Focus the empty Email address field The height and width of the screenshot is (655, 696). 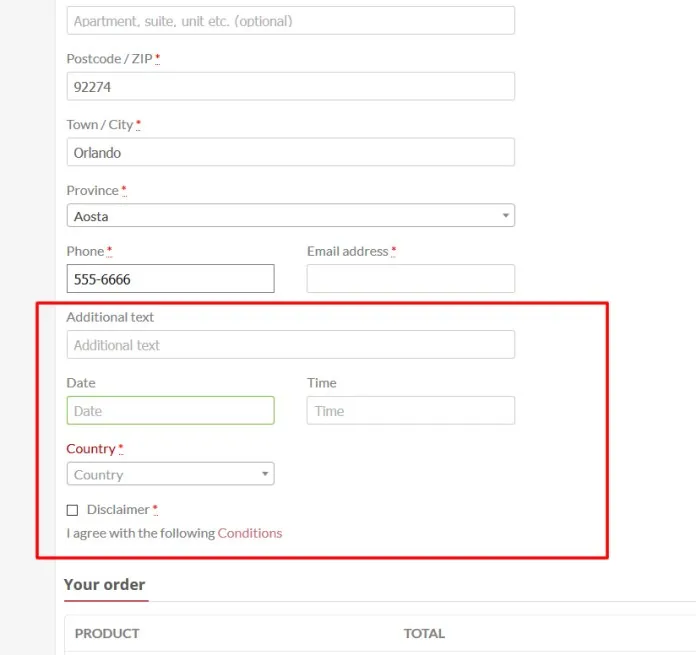click(x=410, y=279)
